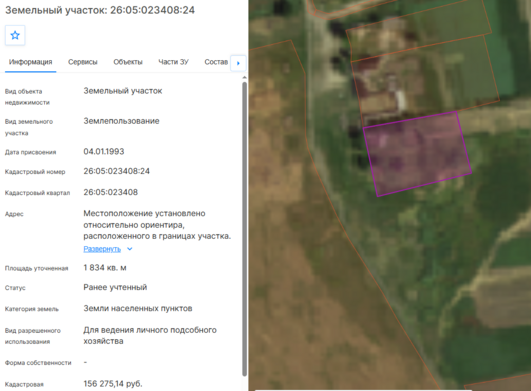Expand address via chevron next to Развернуть
The image size is (531, 391).
[129, 249]
